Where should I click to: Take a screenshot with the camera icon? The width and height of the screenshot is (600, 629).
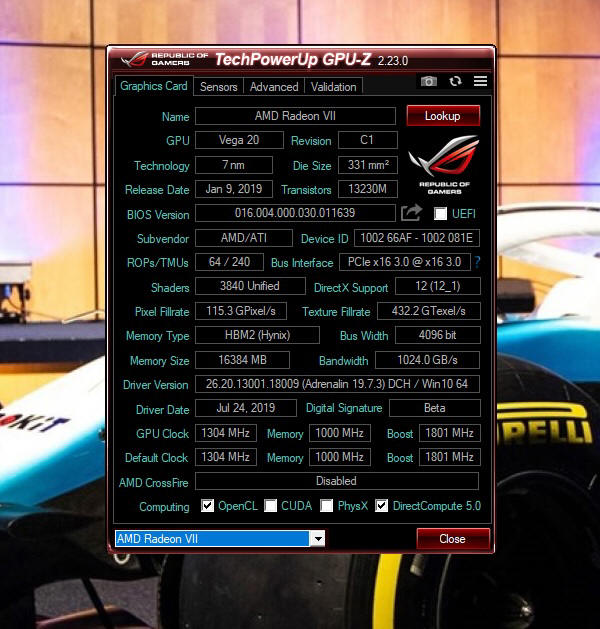tap(428, 81)
